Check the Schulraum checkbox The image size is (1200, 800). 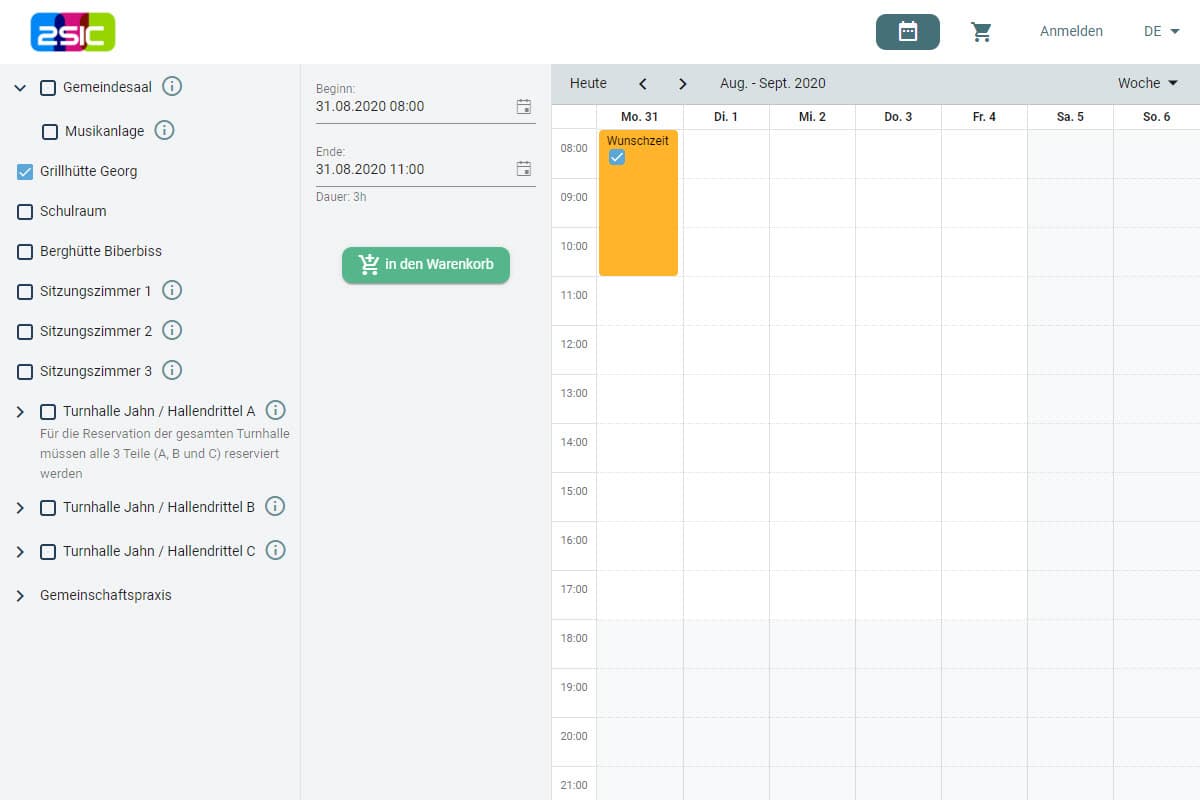pyautogui.click(x=25, y=212)
